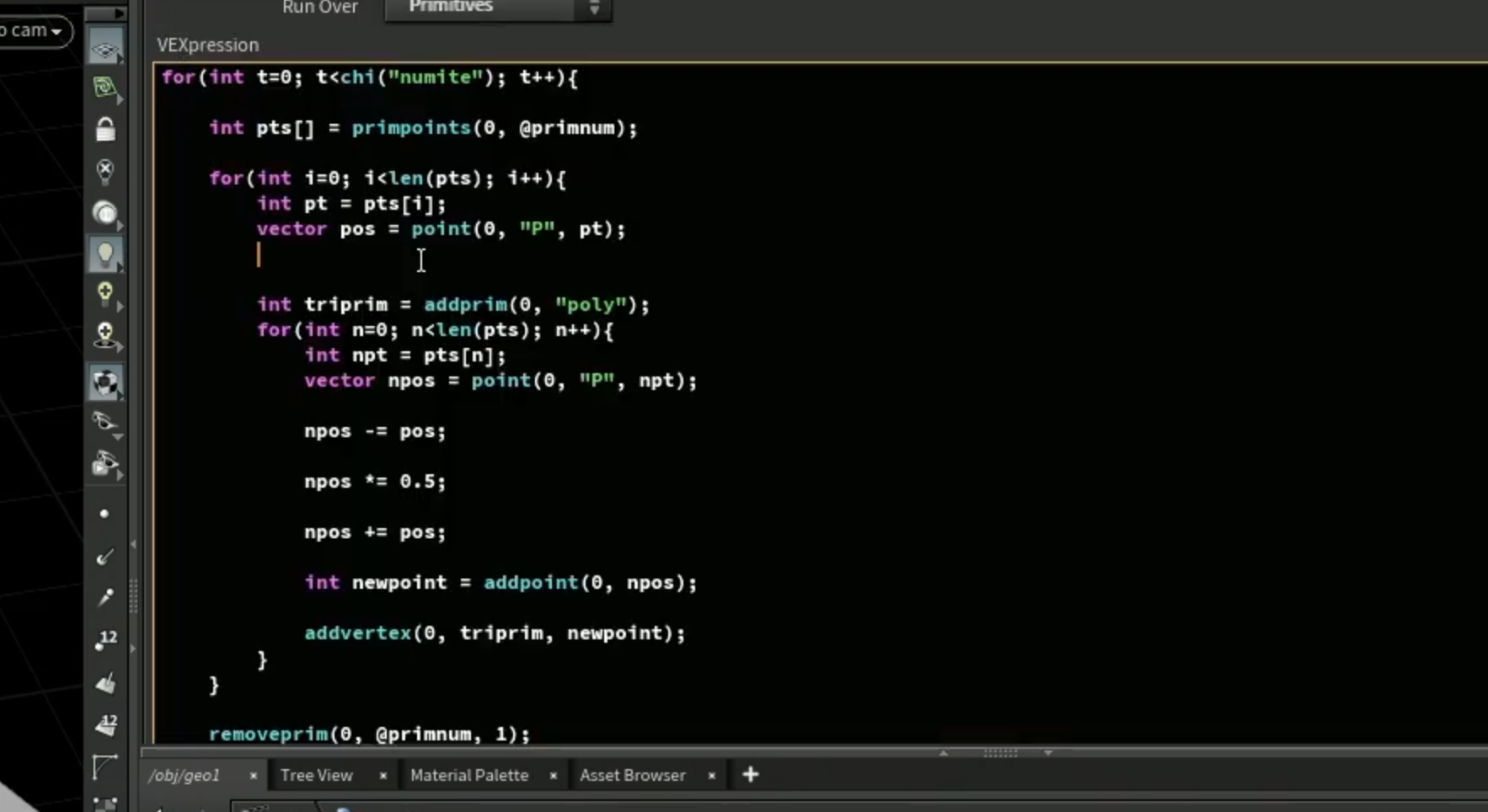Image resolution: width=1488 pixels, height=812 pixels.
Task: Click the pane divider handle below VEXpression editor
Action: (x=1000, y=753)
